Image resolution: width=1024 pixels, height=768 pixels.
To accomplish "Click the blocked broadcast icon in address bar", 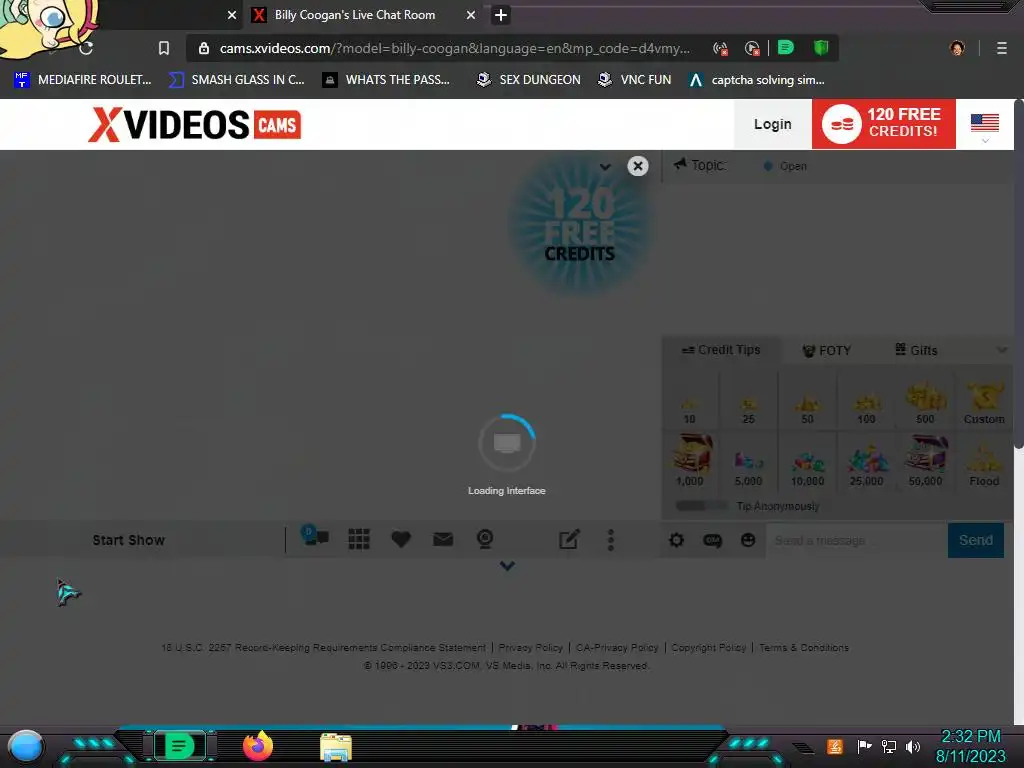I will pyautogui.click(x=720, y=48).
